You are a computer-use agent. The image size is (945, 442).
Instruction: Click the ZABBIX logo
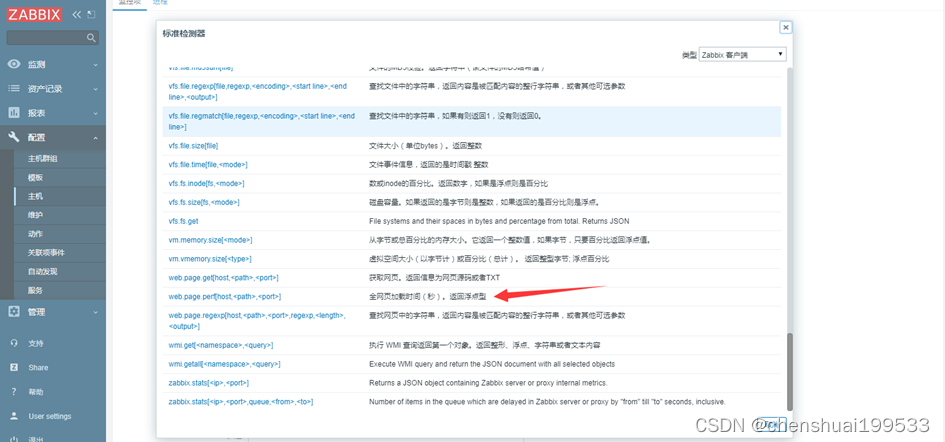coord(34,15)
